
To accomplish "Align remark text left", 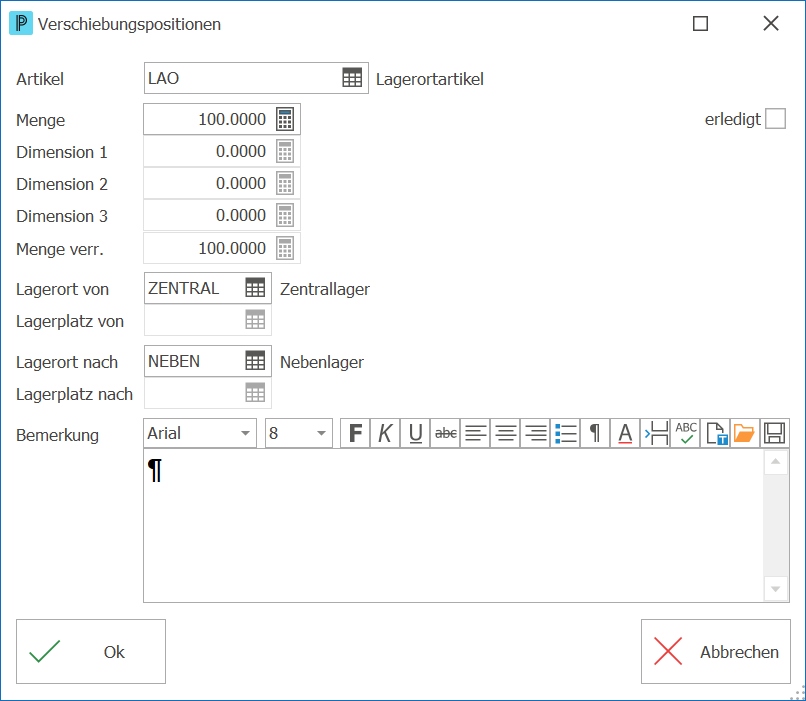I will pyautogui.click(x=475, y=433).
